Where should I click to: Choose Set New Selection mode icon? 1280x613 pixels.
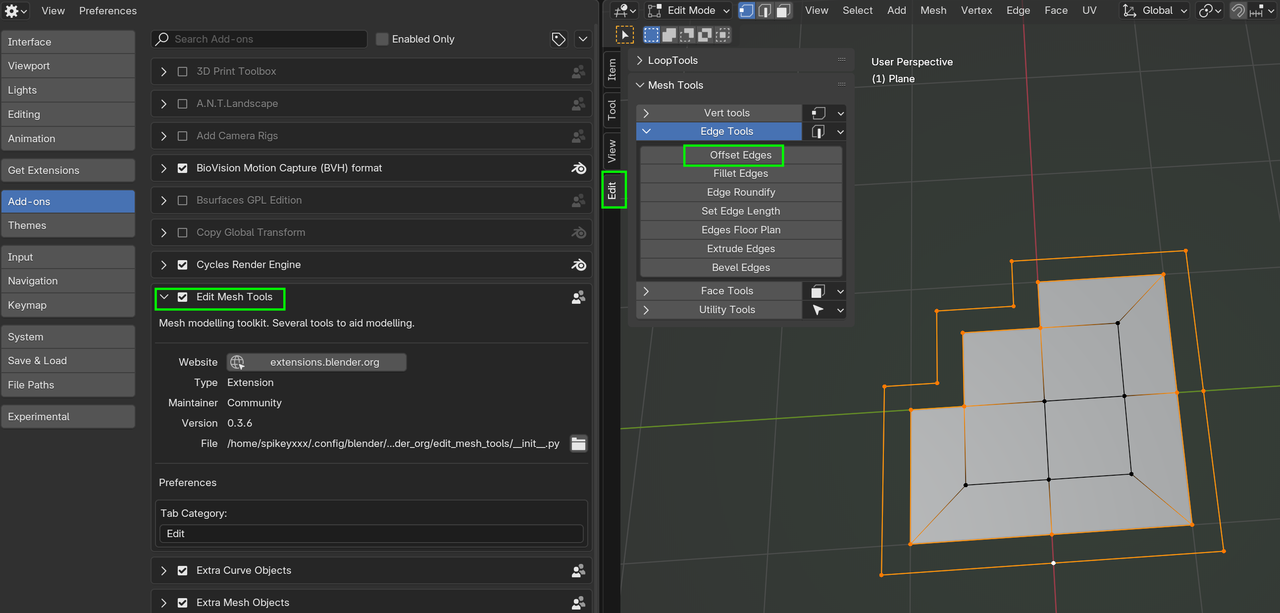click(652, 35)
